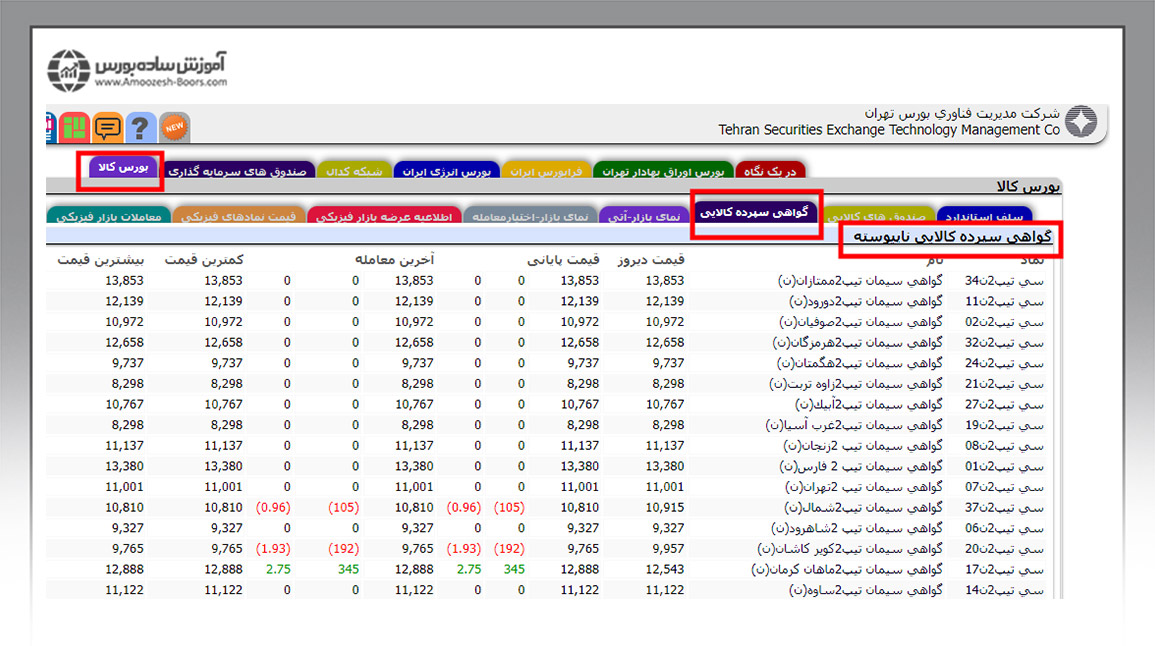The height and width of the screenshot is (646, 1155).
Task: Click the blue icon at the toolbar's left edge
Action: [x=50, y=128]
